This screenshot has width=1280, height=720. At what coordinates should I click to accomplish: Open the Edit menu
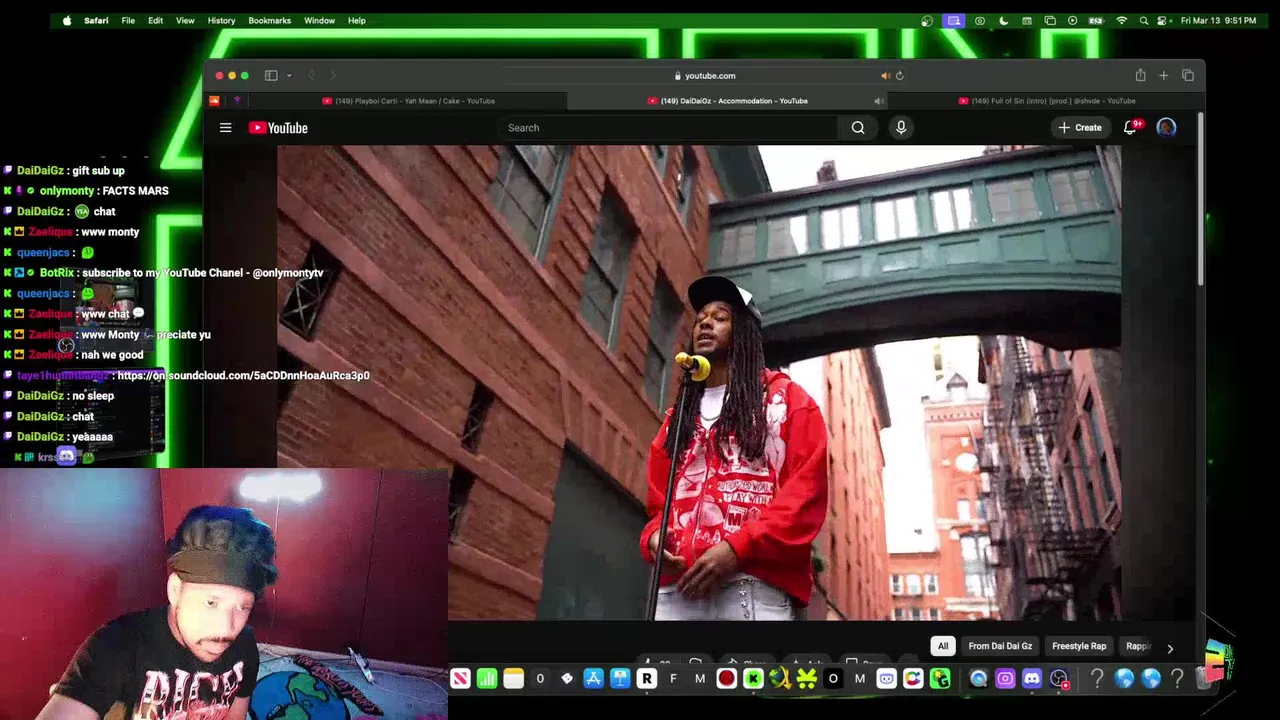click(x=155, y=20)
